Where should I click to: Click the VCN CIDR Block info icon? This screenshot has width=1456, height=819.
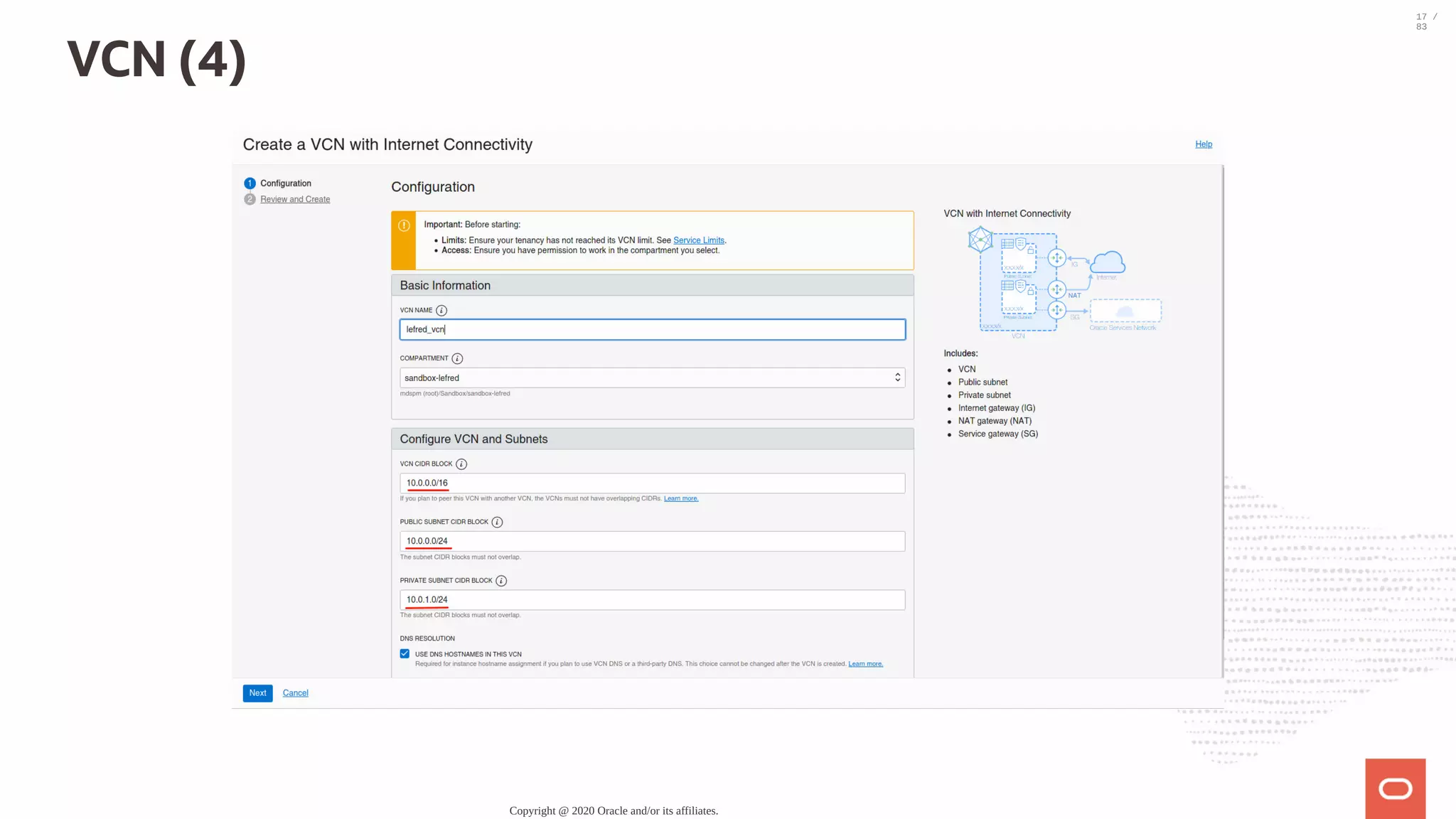[461, 464]
